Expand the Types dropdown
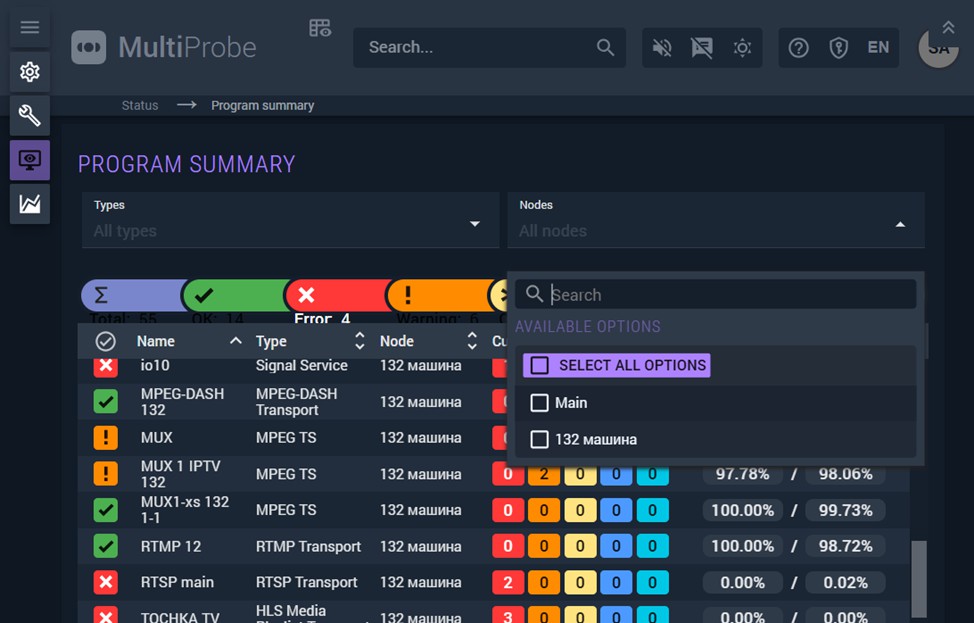This screenshot has height=623, width=974. (x=475, y=224)
